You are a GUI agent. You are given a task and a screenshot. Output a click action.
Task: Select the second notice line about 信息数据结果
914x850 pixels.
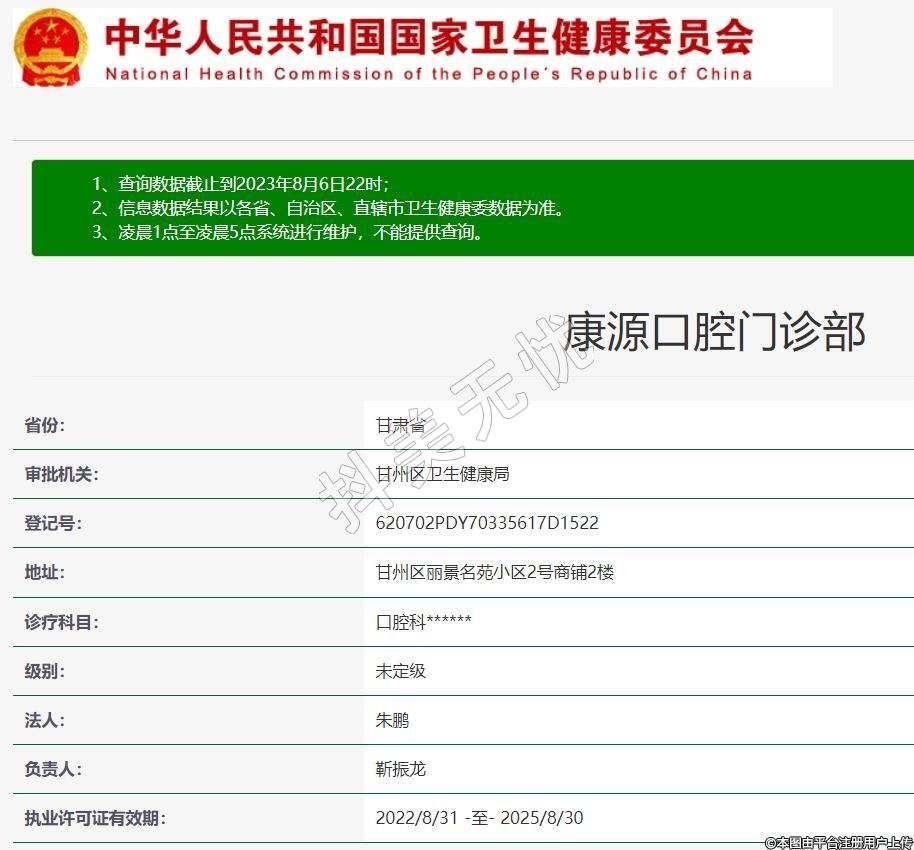click(328, 208)
